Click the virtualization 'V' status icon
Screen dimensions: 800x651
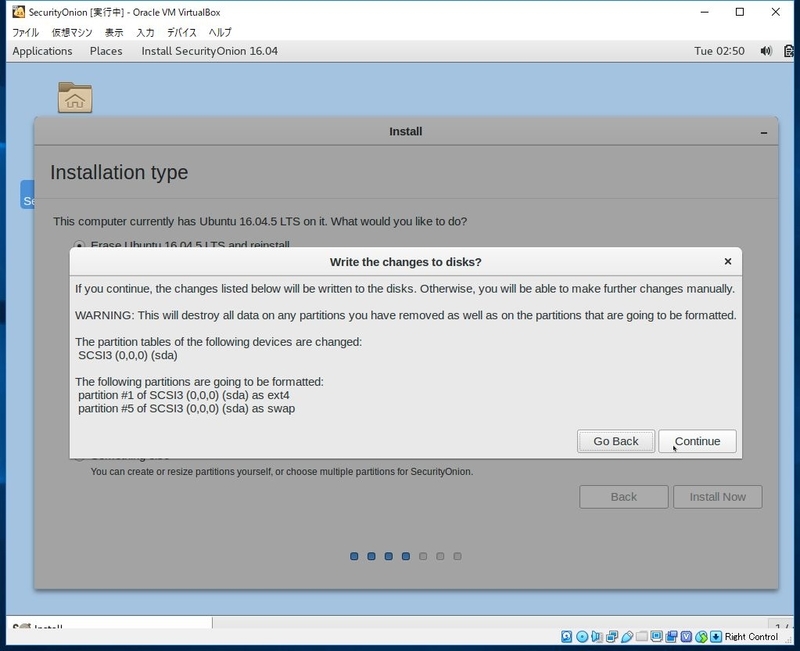[x=686, y=636]
